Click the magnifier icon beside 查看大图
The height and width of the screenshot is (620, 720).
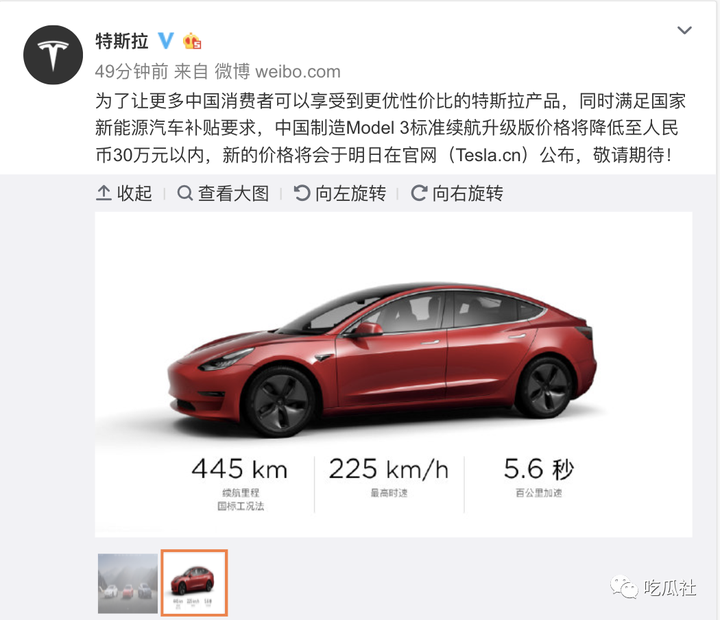coord(185,193)
